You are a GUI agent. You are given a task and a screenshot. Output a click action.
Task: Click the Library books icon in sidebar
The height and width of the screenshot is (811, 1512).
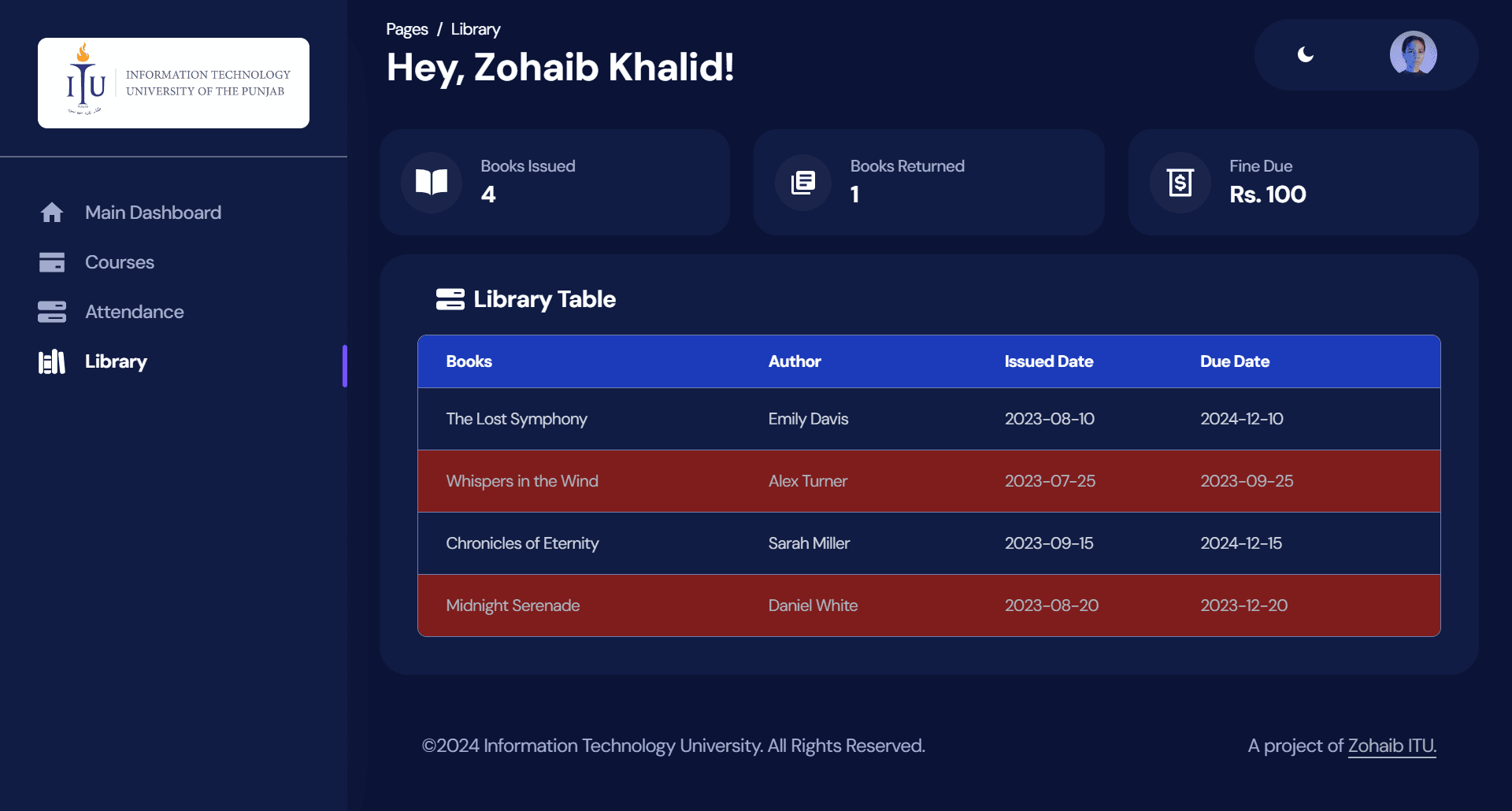[52, 361]
